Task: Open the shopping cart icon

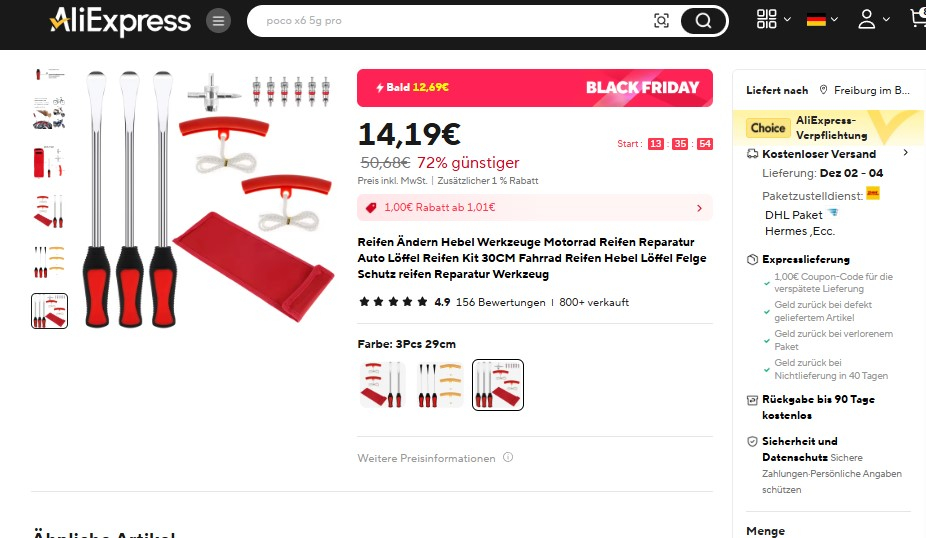Action: click(918, 18)
